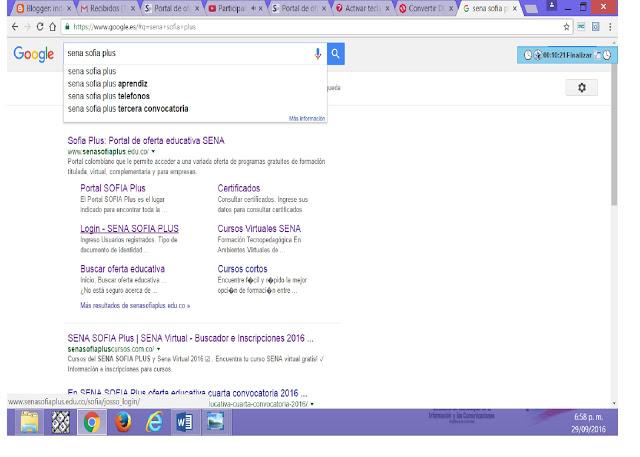
Task: Expand dropdown arrow next to www.senasofiaplus.edu.co
Action: coord(153,151)
